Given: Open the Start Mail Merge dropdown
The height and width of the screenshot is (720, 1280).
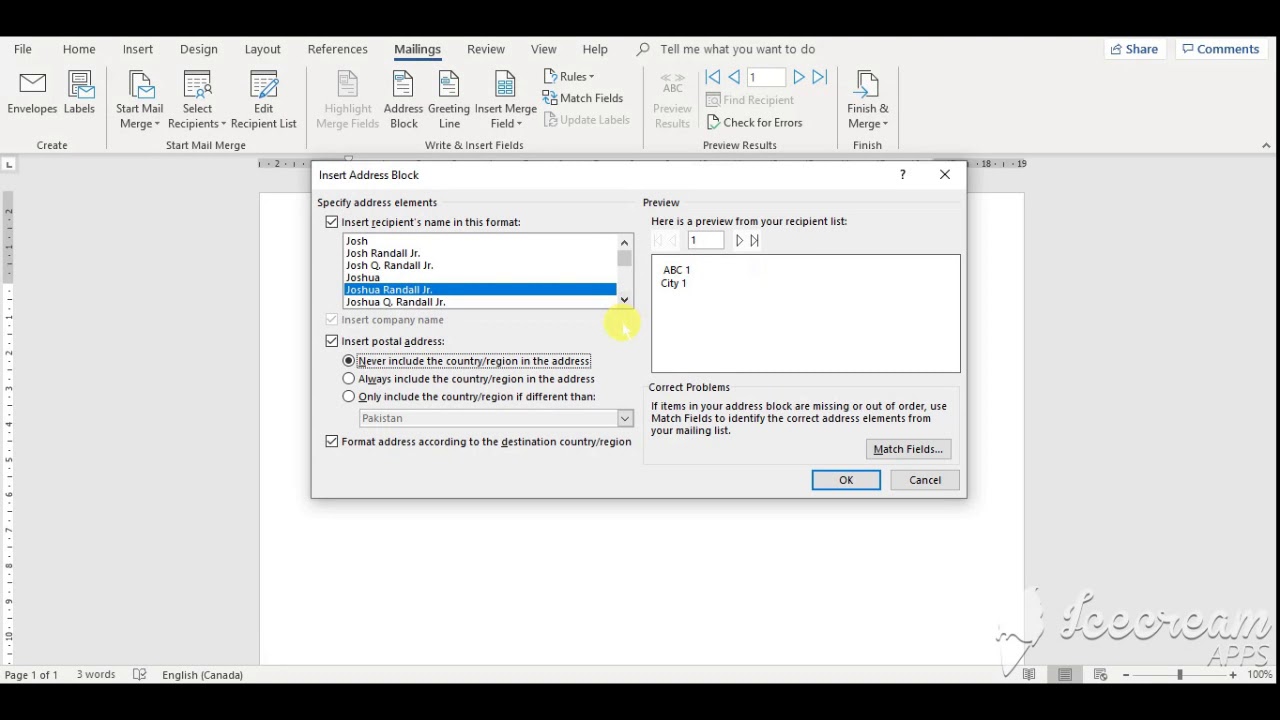Looking at the screenshot, I should pos(139,100).
